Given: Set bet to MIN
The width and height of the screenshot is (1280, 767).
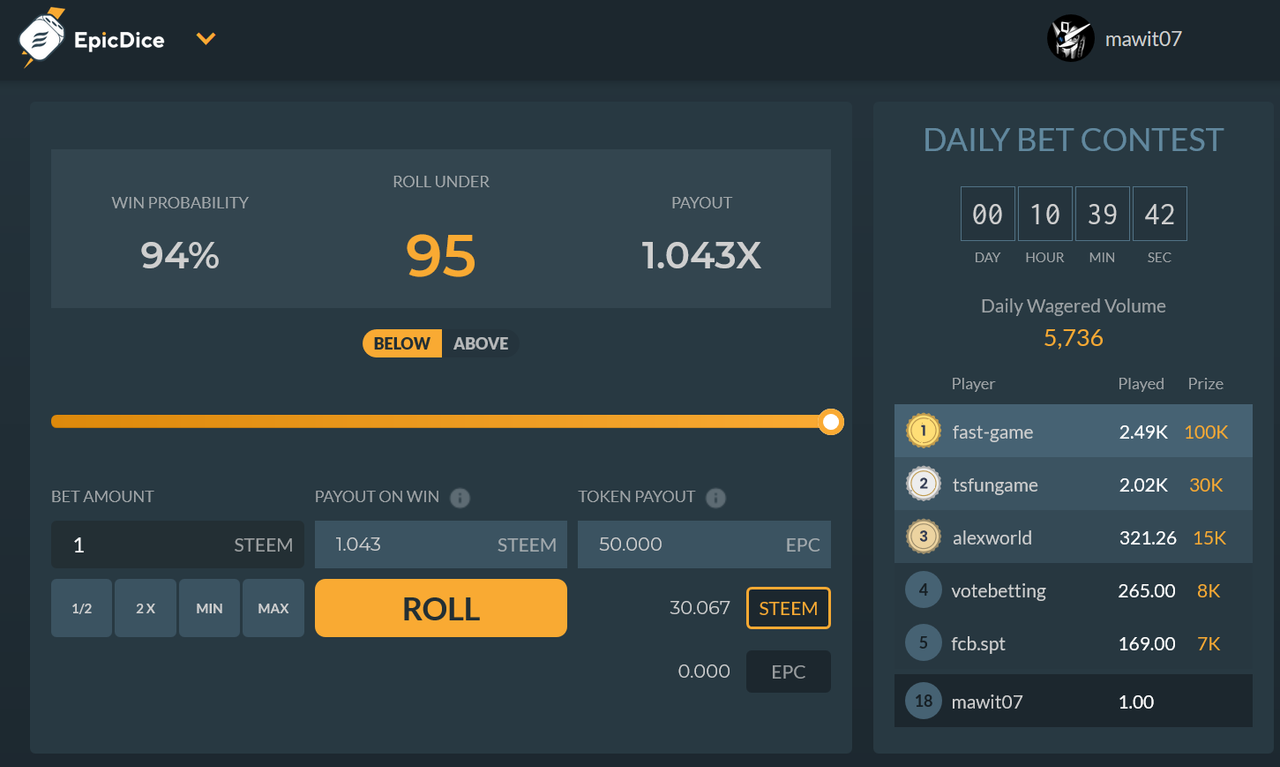Looking at the screenshot, I should coord(210,608).
